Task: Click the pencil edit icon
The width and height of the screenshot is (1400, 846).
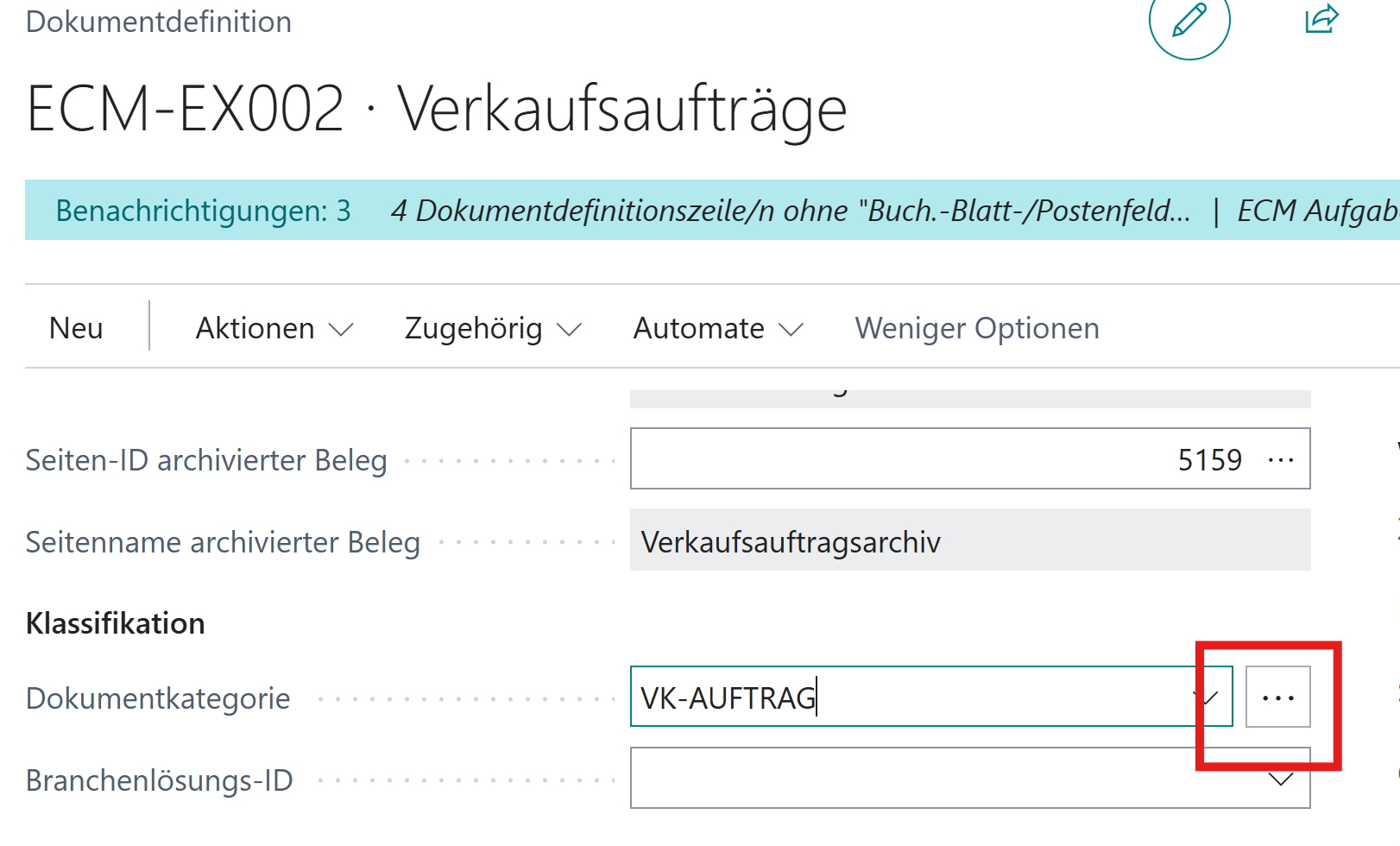Action: pyautogui.click(x=1189, y=21)
